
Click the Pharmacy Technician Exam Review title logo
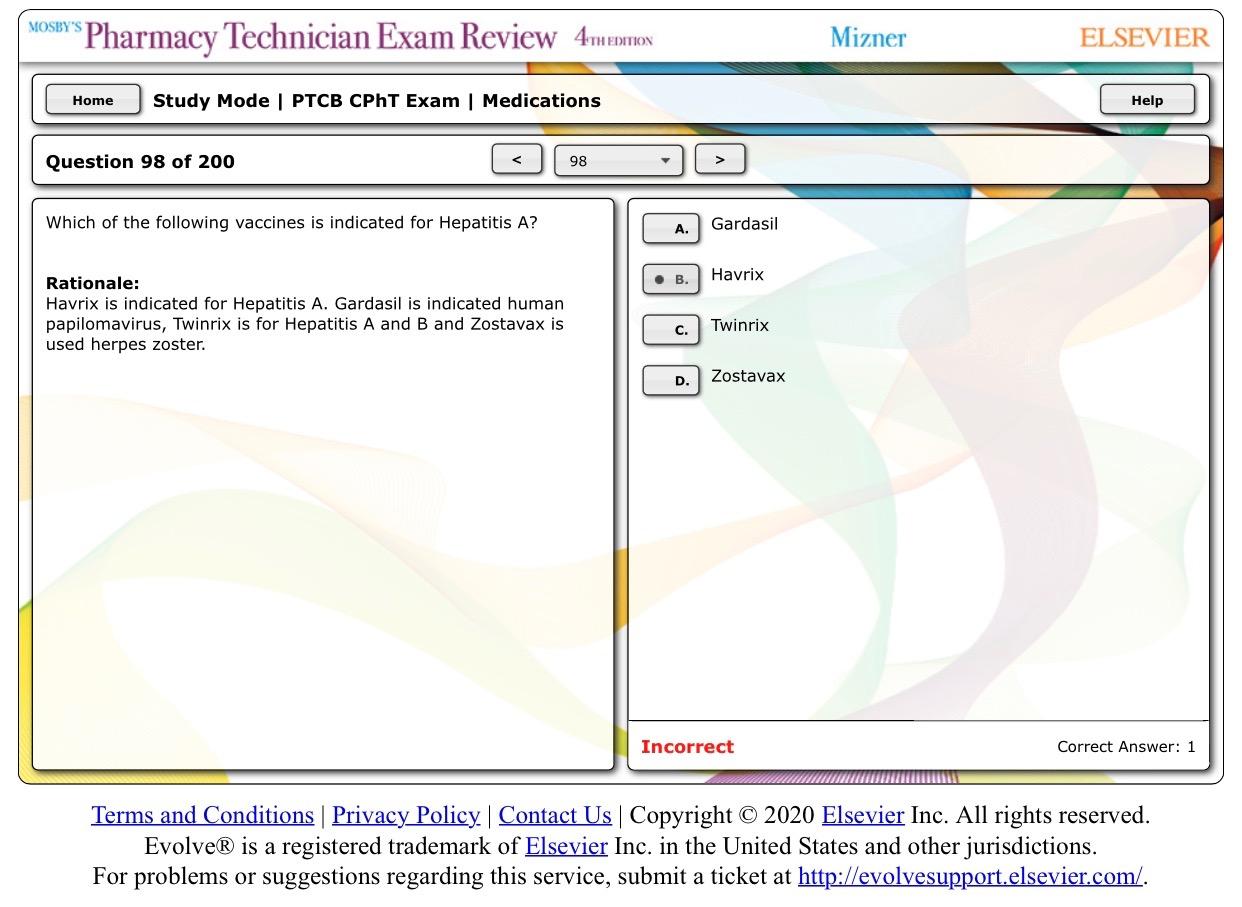point(320,38)
